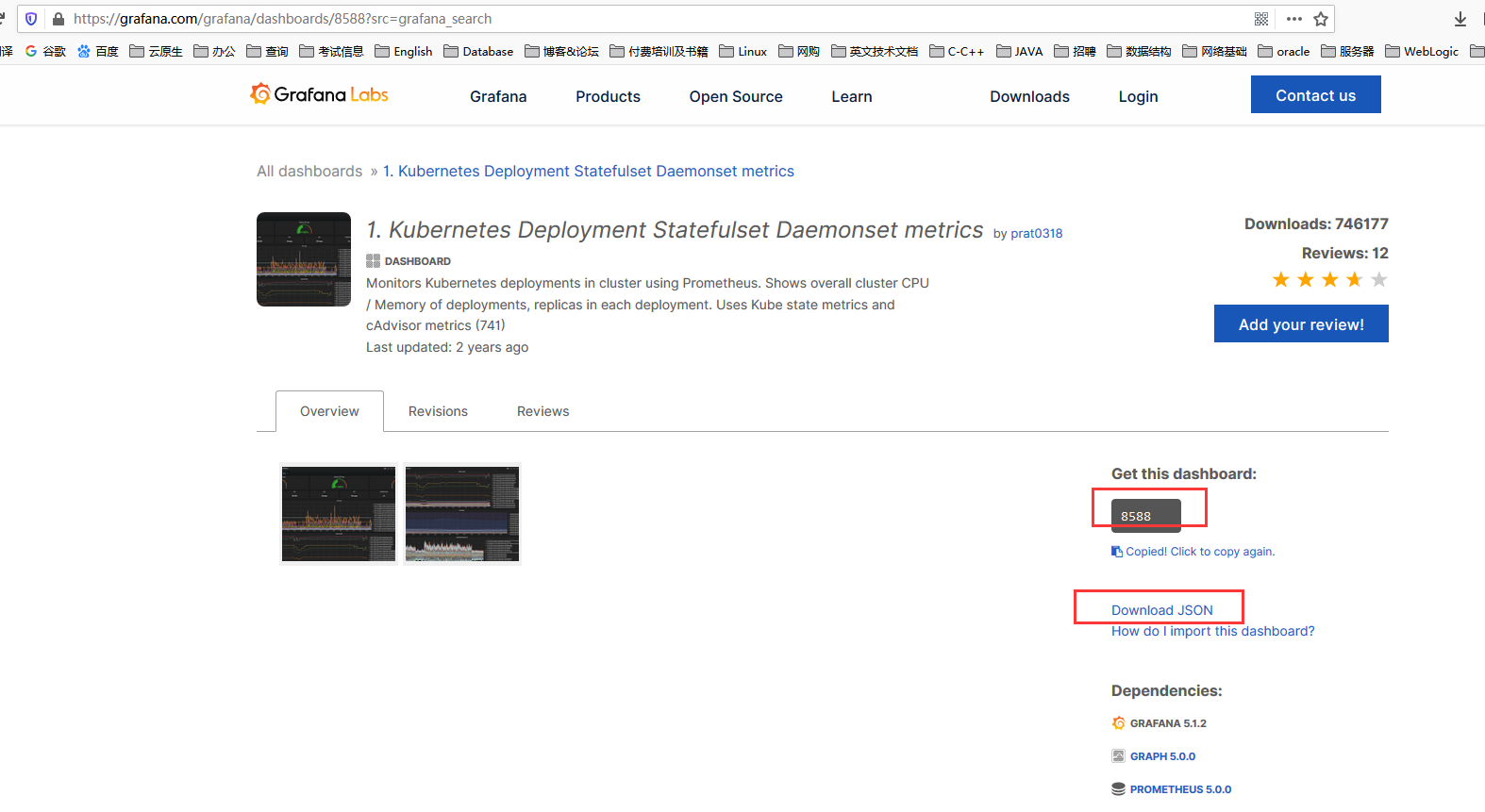Viewport: 1485px width, 812px height.
Task: Open the JAVA bookmark folder
Action: click(x=1020, y=51)
